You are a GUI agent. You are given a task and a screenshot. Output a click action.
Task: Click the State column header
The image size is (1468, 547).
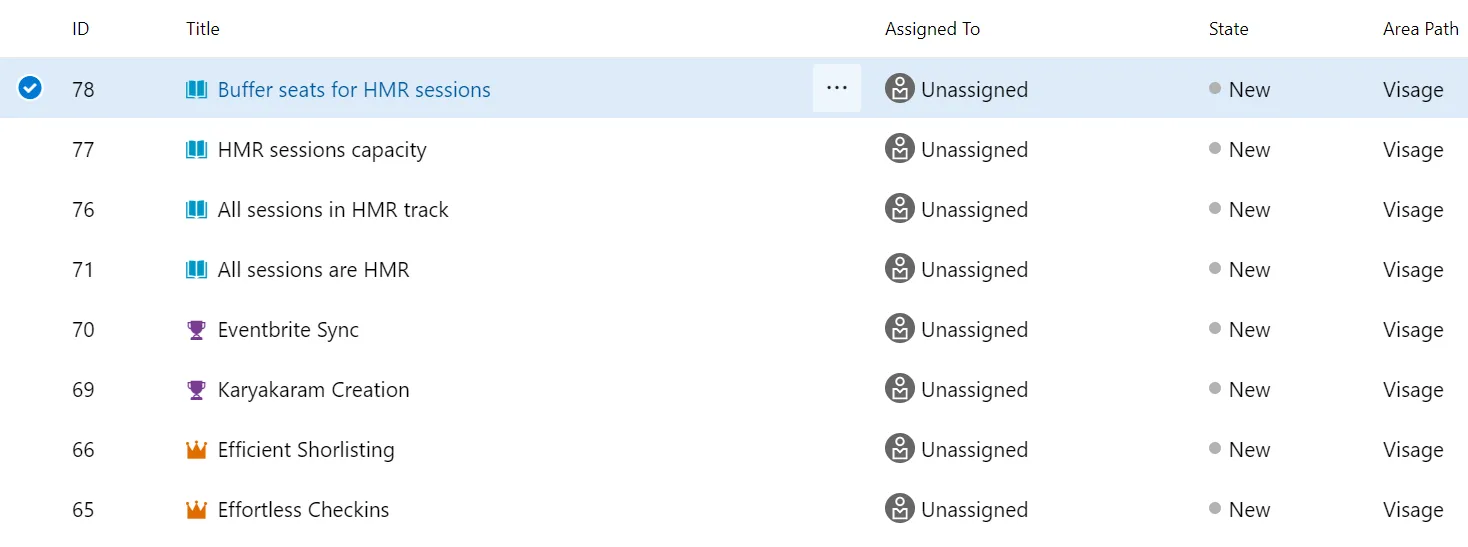click(1228, 29)
